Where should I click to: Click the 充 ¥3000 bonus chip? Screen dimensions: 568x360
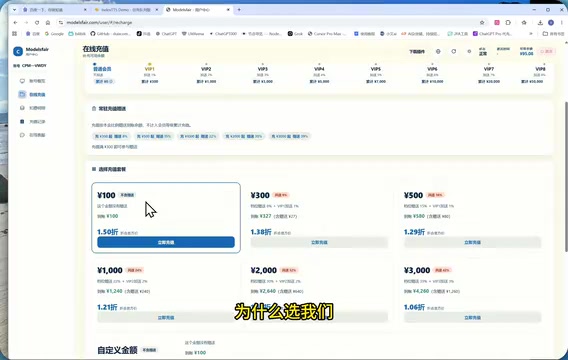[x=289, y=136]
